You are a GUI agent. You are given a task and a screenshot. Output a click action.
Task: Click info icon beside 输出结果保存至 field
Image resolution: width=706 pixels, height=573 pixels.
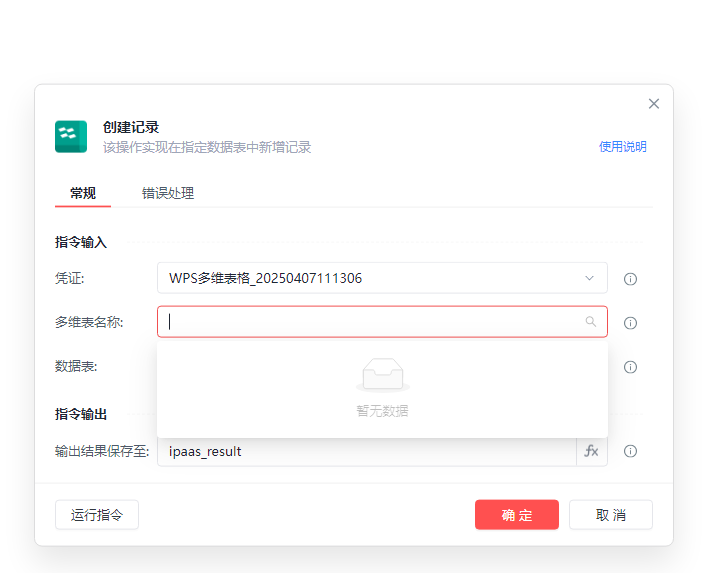click(x=630, y=451)
